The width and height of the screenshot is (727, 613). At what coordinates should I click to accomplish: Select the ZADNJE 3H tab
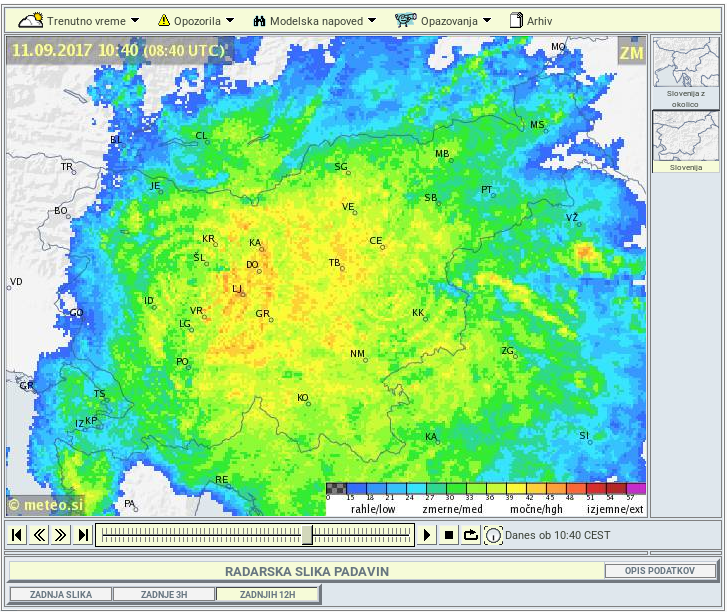[x=164, y=594]
